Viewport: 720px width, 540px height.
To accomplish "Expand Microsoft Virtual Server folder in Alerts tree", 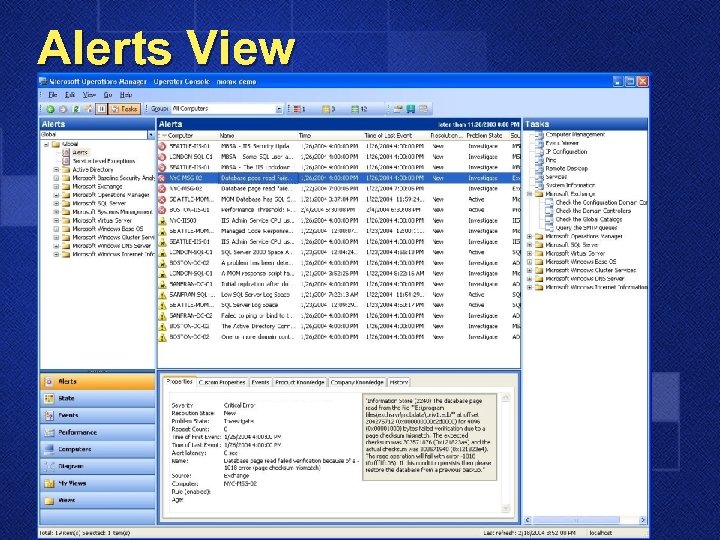I will [56, 220].
